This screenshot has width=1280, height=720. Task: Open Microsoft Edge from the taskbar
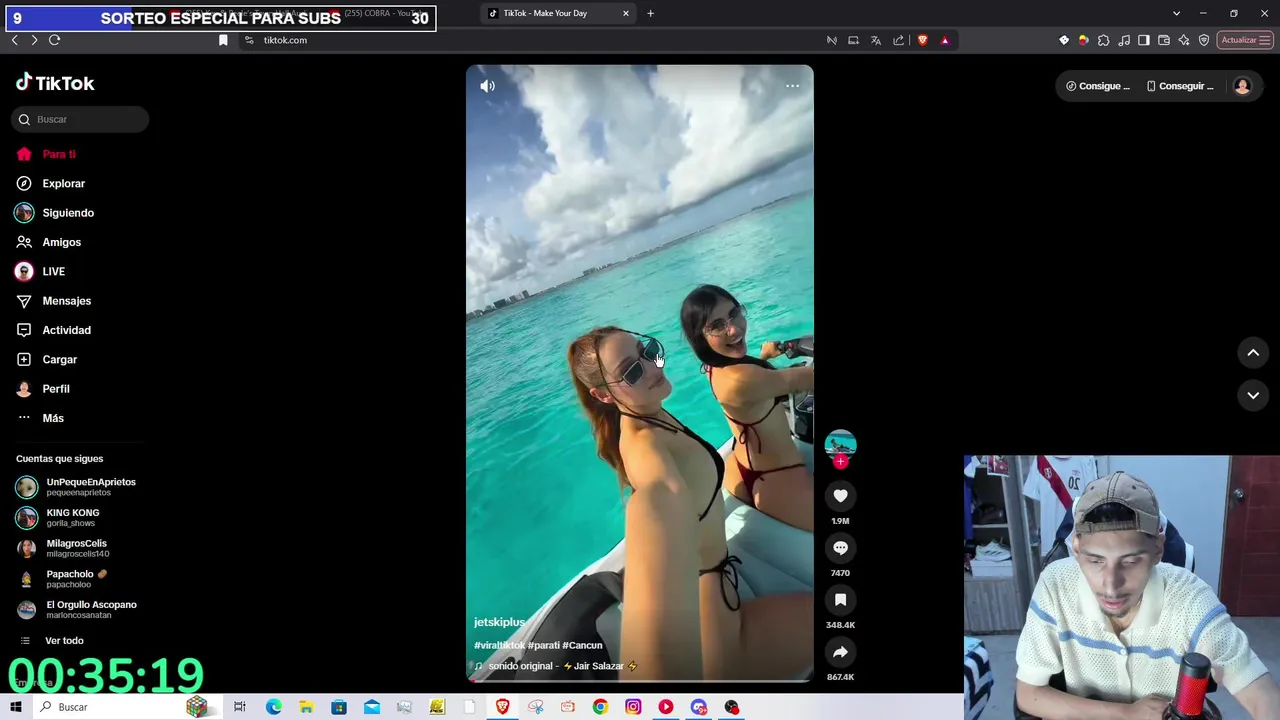point(273,707)
